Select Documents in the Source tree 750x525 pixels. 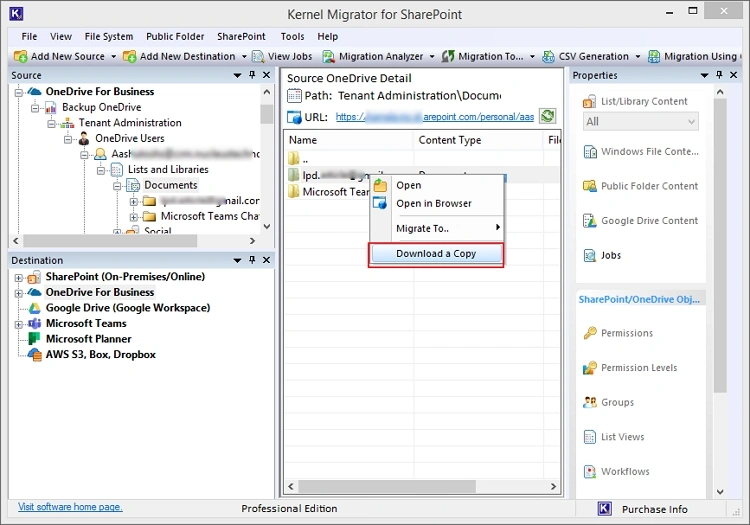(170, 185)
